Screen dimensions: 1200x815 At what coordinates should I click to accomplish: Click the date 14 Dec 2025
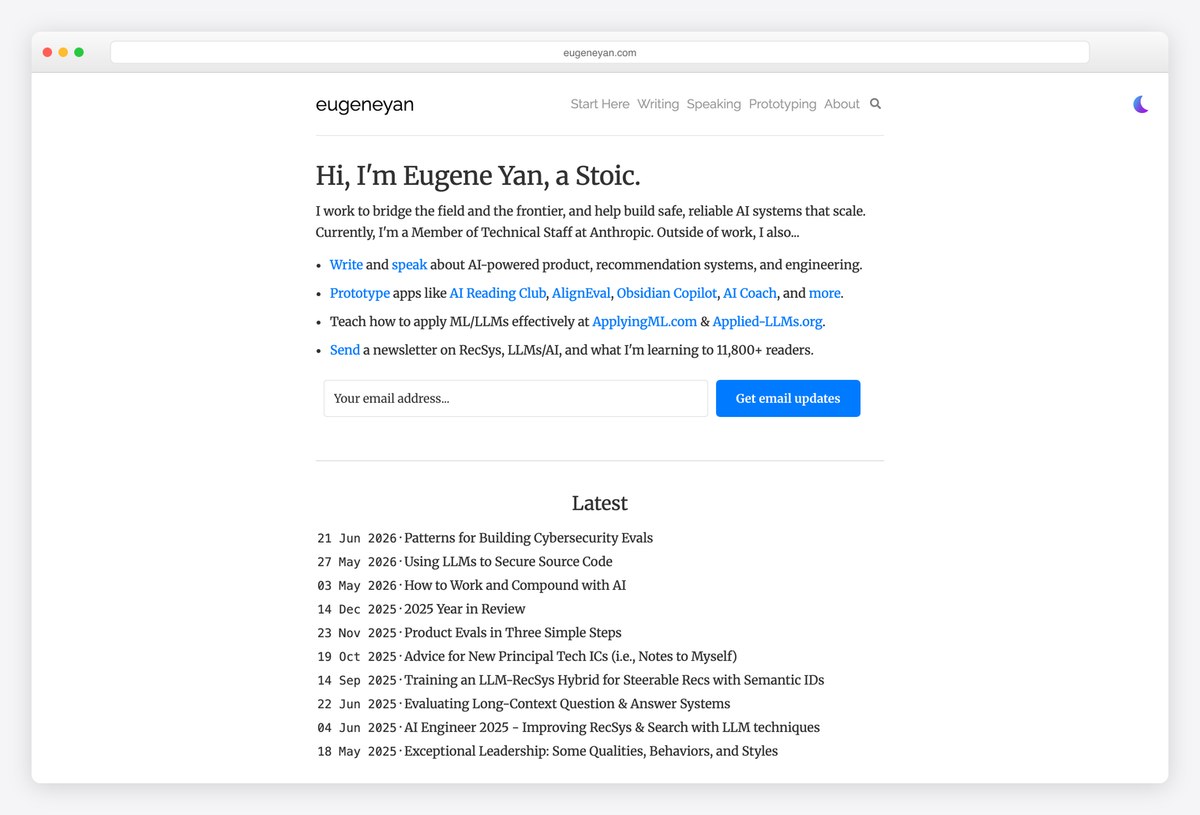[x=357, y=609]
